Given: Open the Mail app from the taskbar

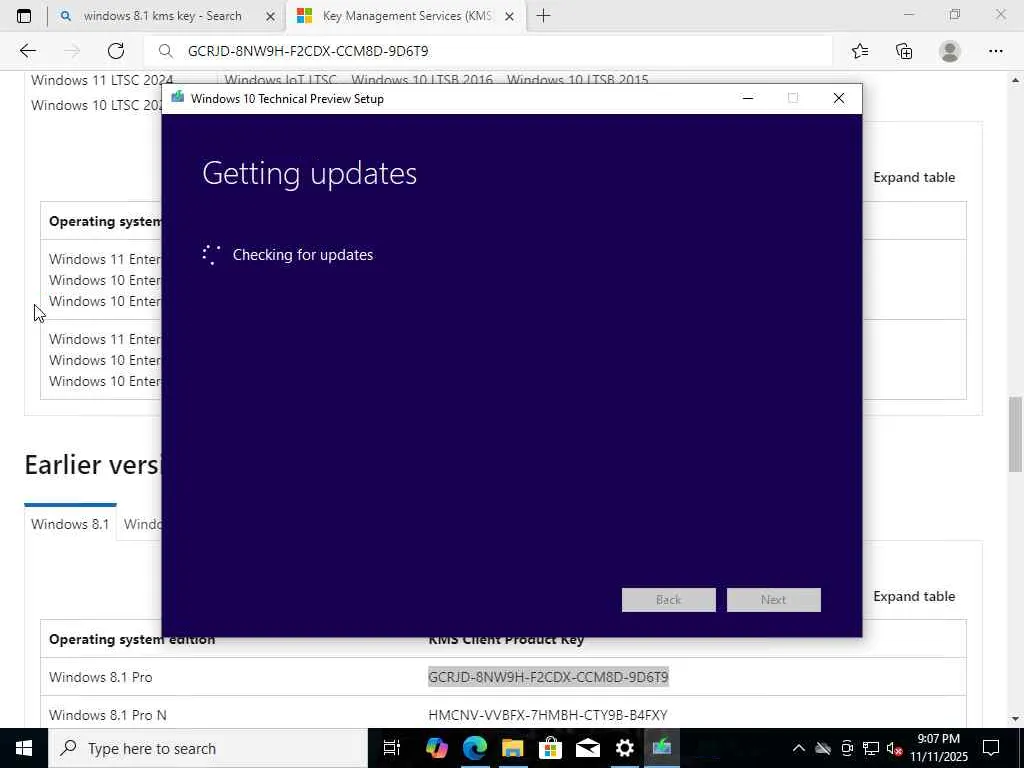Looking at the screenshot, I should (x=588, y=748).
